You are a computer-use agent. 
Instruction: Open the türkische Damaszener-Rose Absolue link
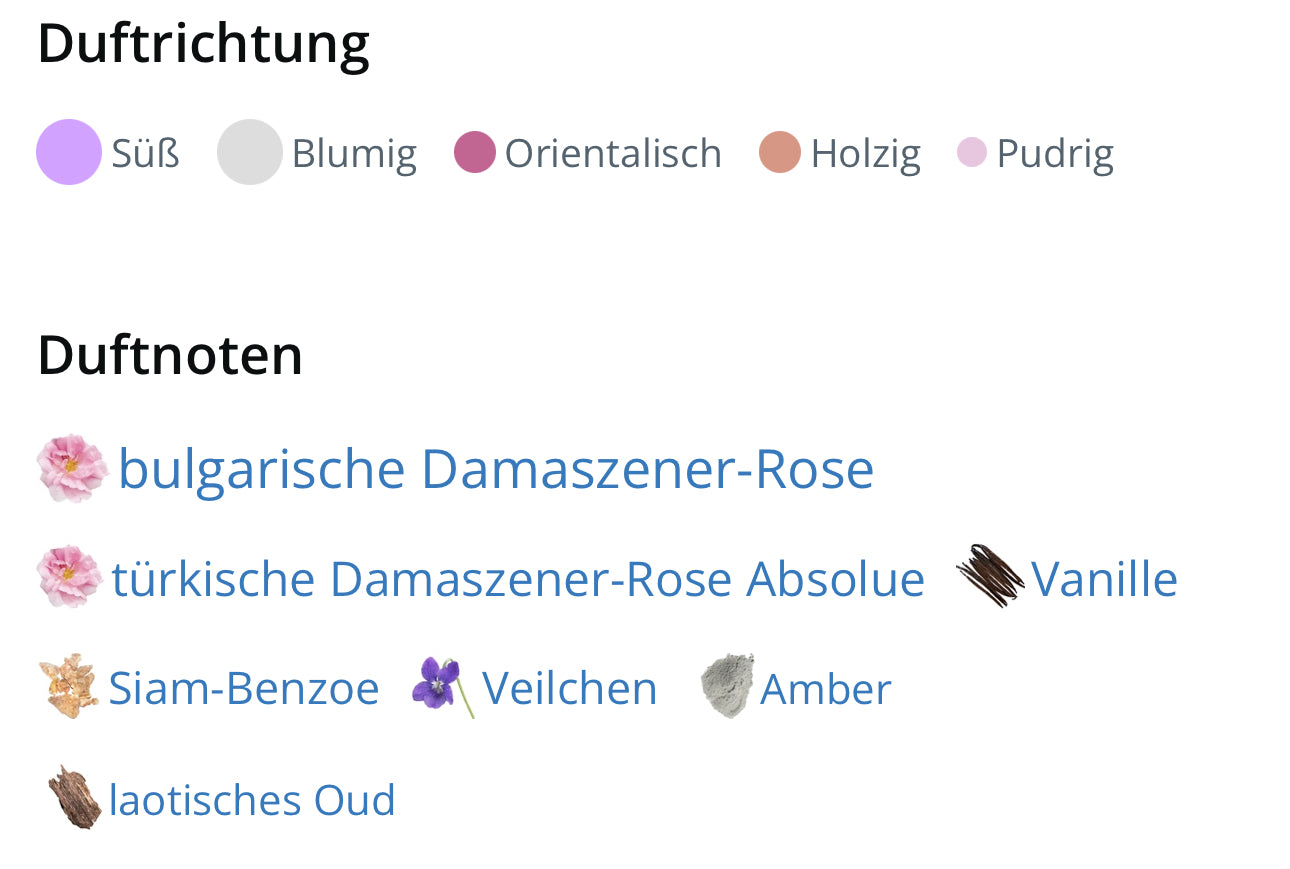coord(518,578)
